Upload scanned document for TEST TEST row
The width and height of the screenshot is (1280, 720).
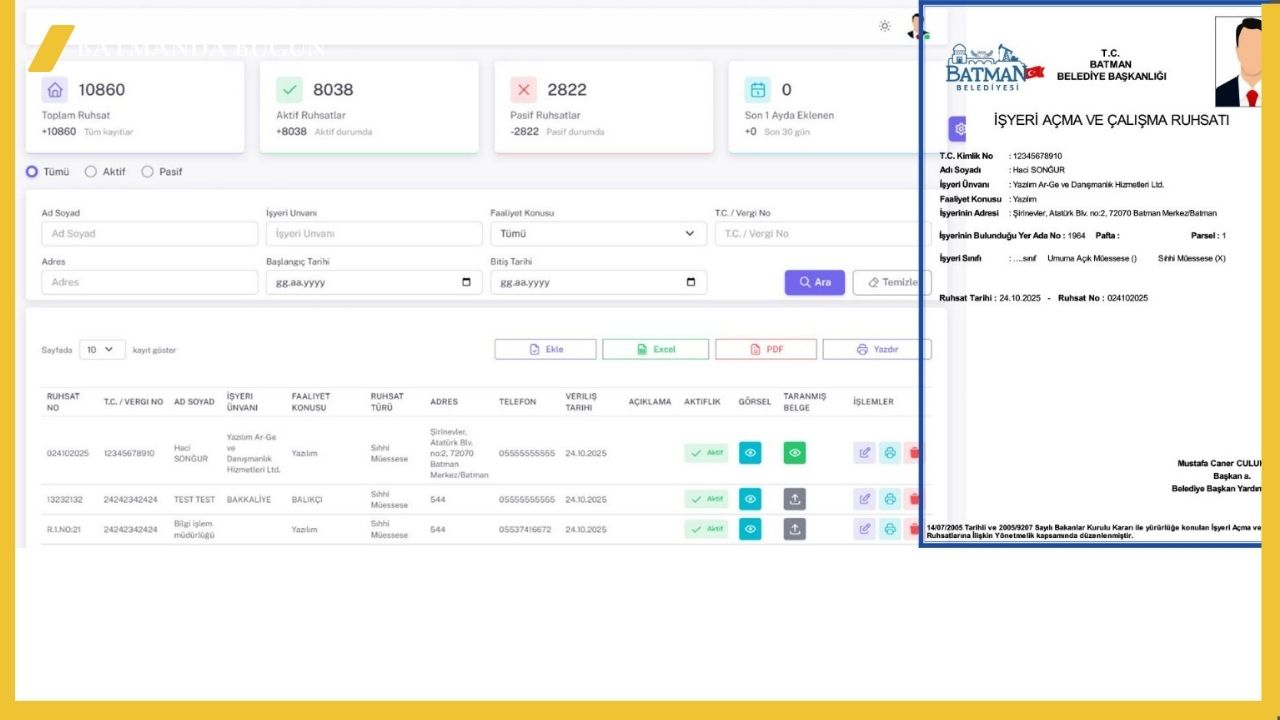[794, 499]
